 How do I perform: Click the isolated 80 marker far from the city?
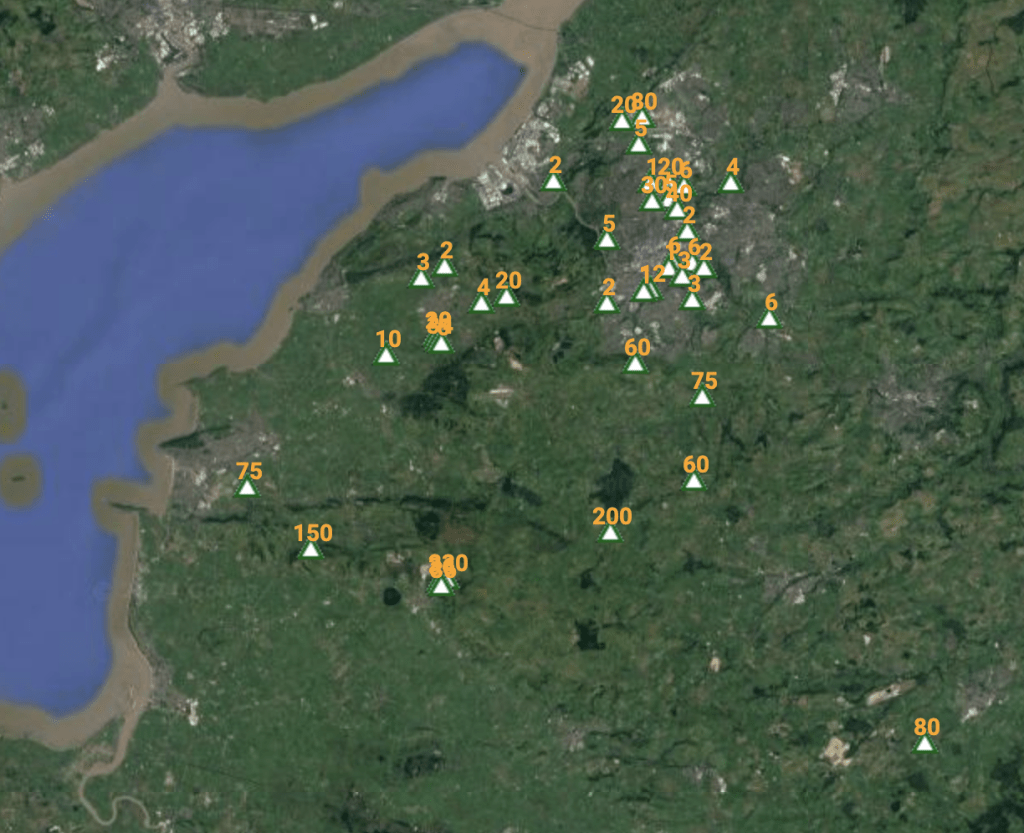924,744
